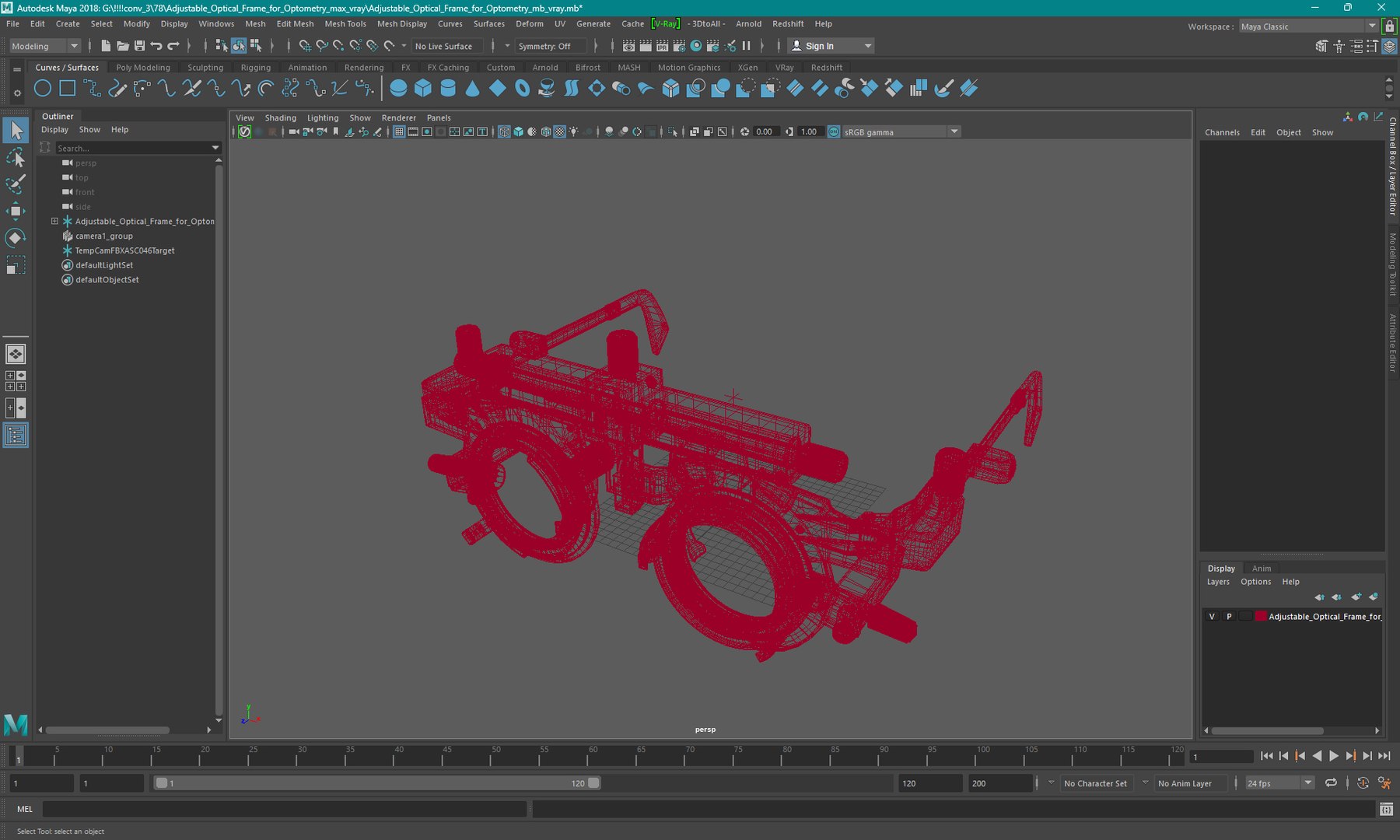Viewport: 1400px width, 840px height.
Task: Select the NURBS circle tool on shelf
Action: 43,89
